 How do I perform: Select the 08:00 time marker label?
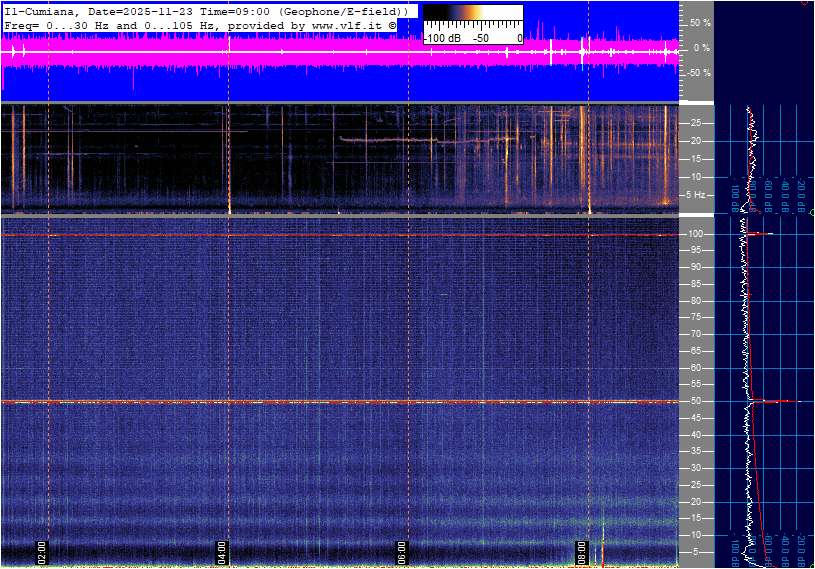581,552
